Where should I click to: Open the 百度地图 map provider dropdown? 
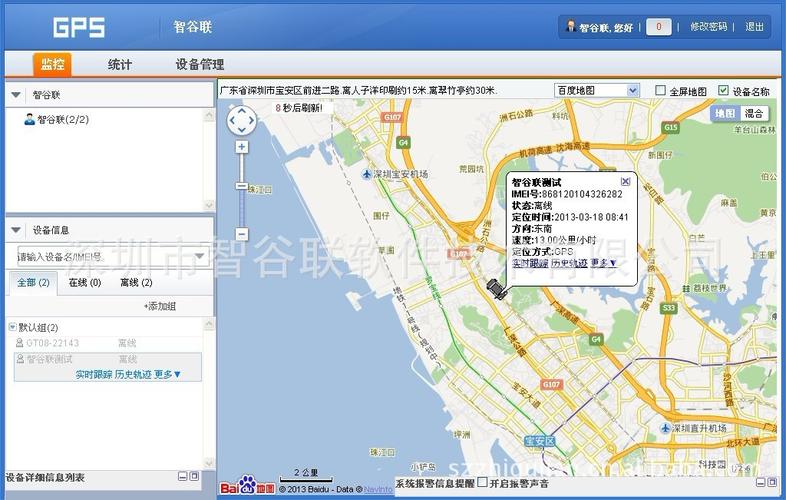(x=597, y=90)
